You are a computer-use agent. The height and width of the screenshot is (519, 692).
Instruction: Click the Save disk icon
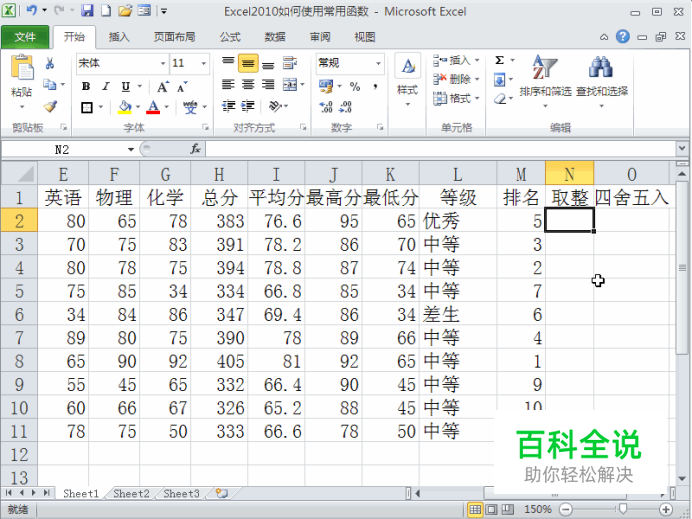click(x=87, y=10)
